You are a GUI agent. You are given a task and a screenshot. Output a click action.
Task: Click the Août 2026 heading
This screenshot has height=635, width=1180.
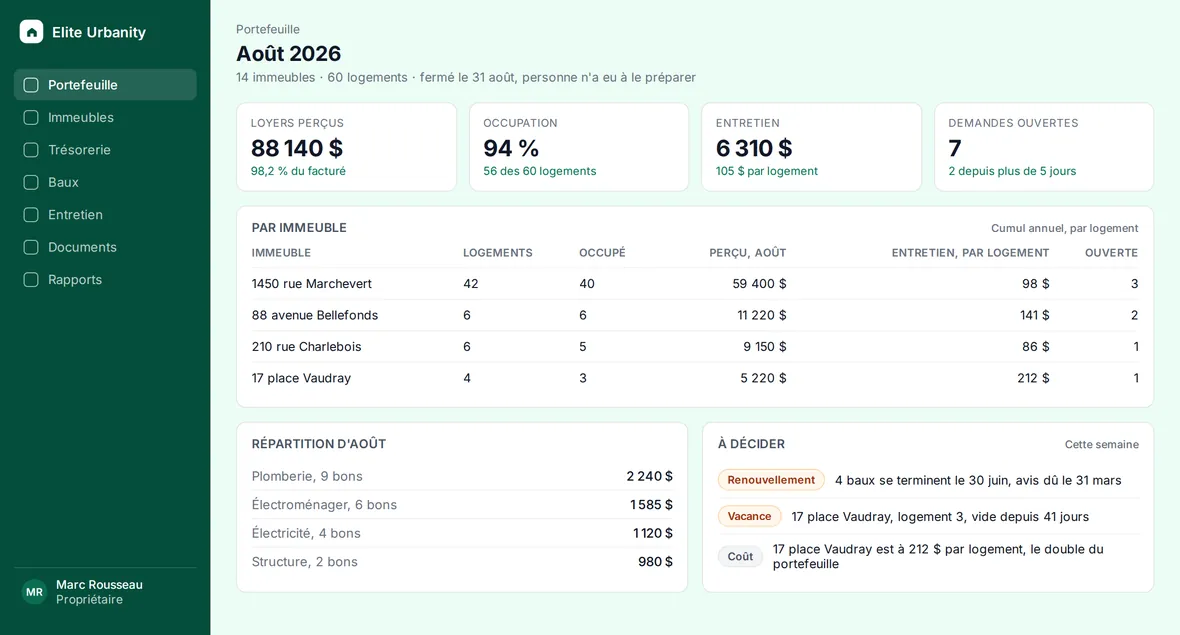point(288,53)
